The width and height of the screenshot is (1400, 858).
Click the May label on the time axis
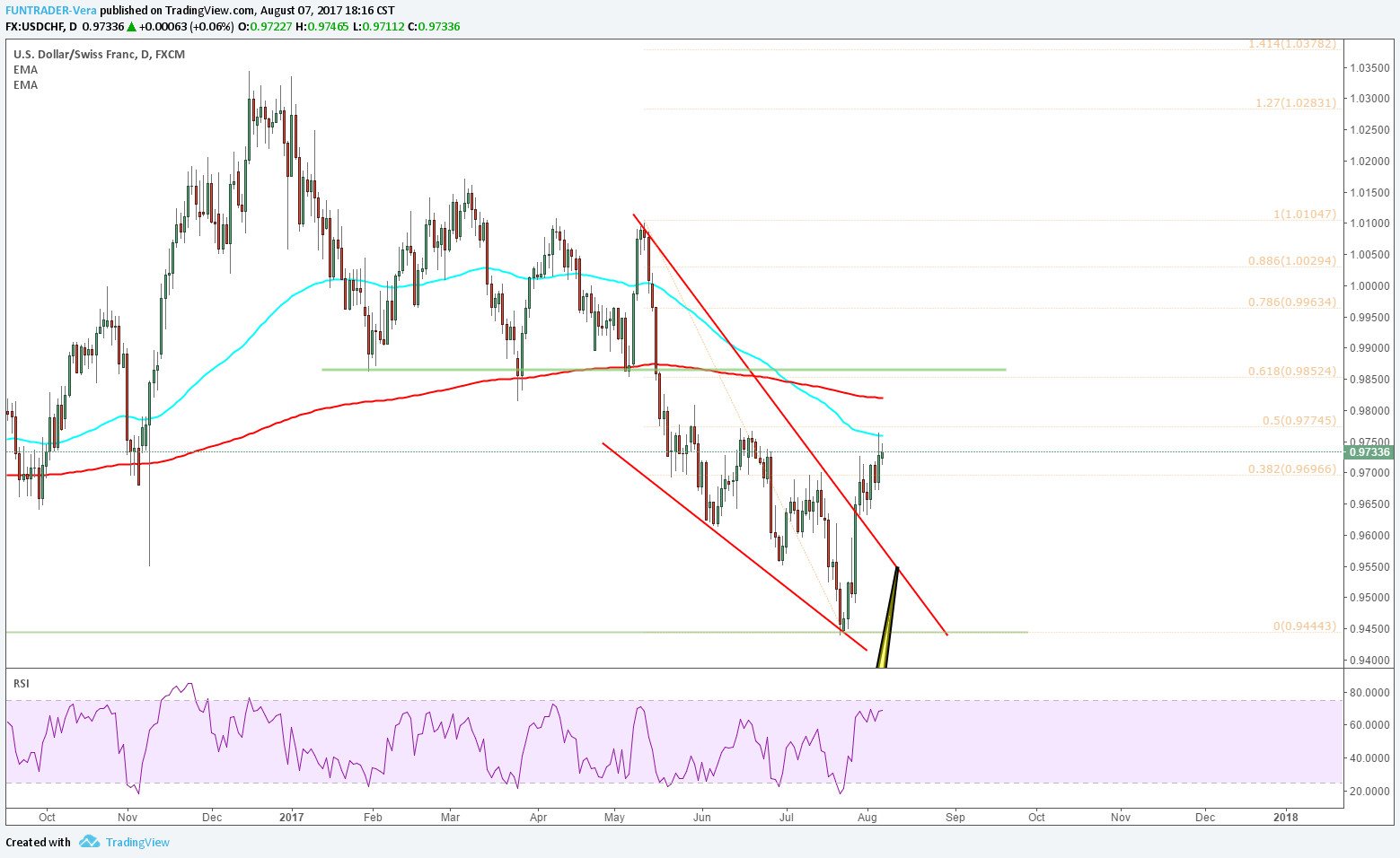(x=615, y=817)
